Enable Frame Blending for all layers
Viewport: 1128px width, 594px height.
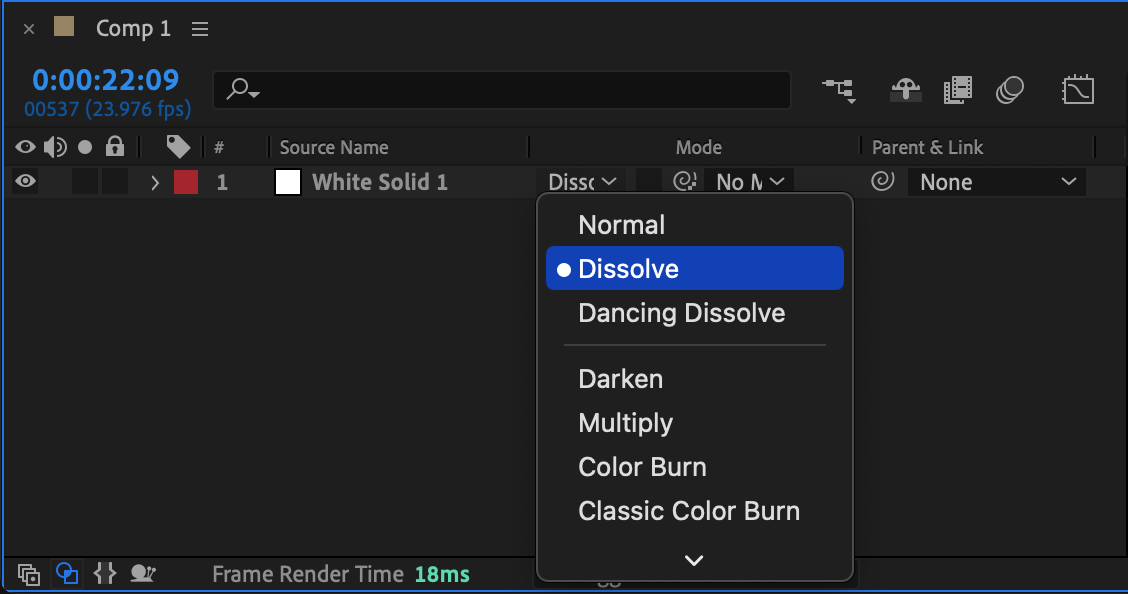click(957, 91)
